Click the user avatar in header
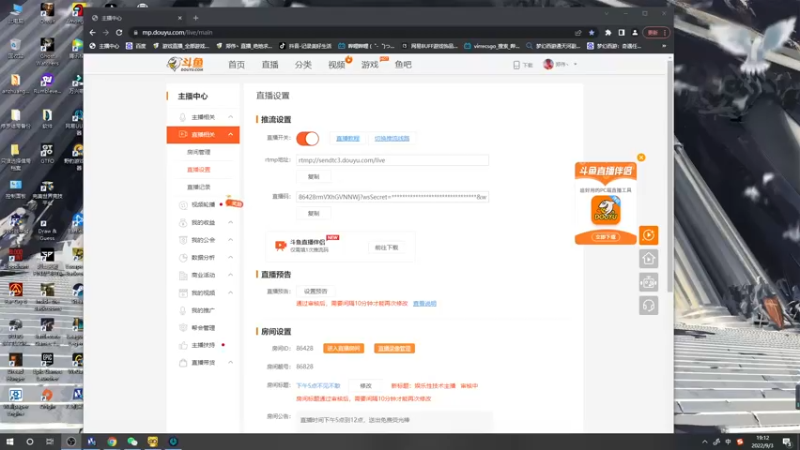This screenshot has height=450, width=800. pyautogui.click(x=548, y=64)
